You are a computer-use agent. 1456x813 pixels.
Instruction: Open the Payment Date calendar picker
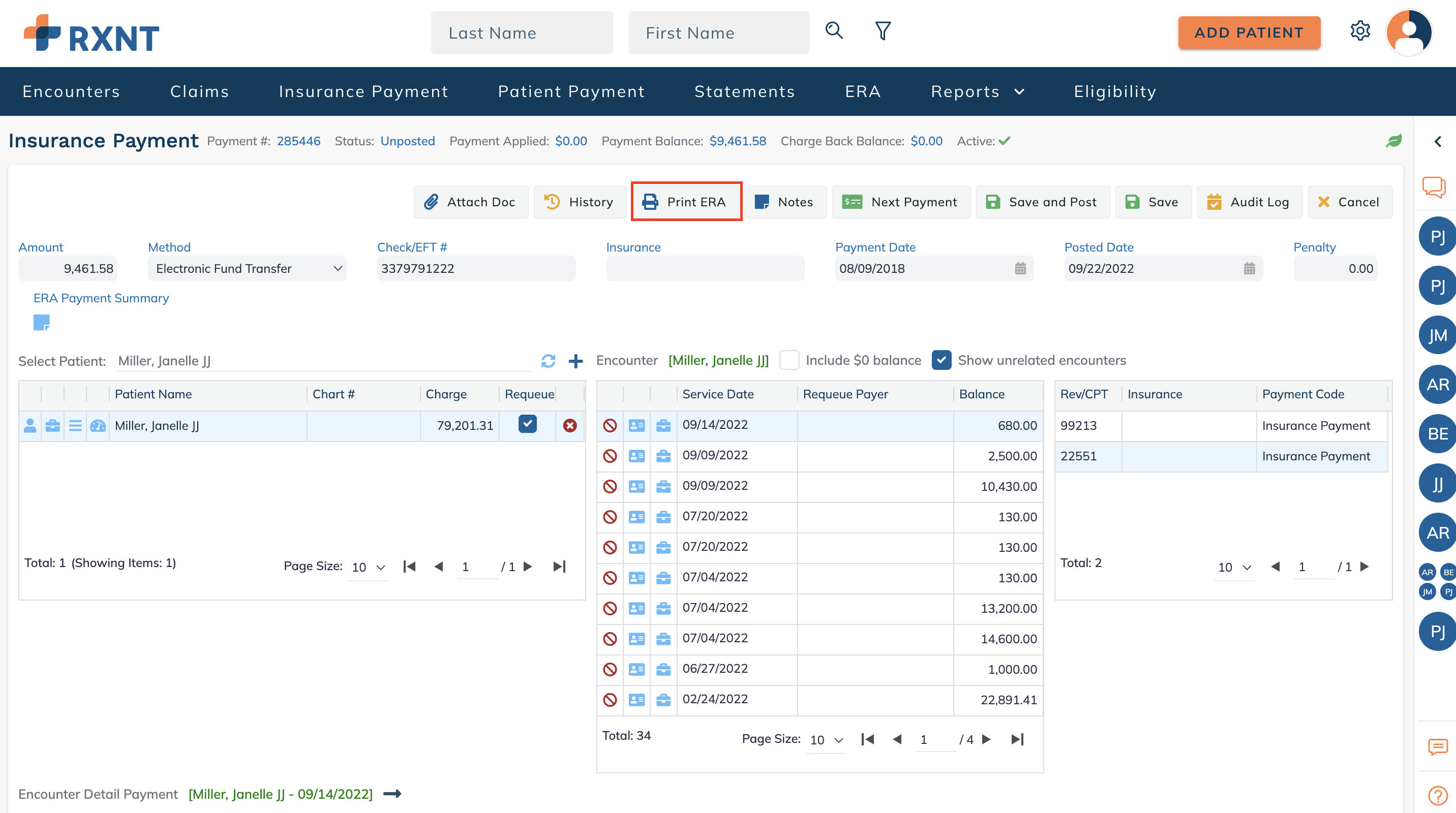(x=1020, y=269)
